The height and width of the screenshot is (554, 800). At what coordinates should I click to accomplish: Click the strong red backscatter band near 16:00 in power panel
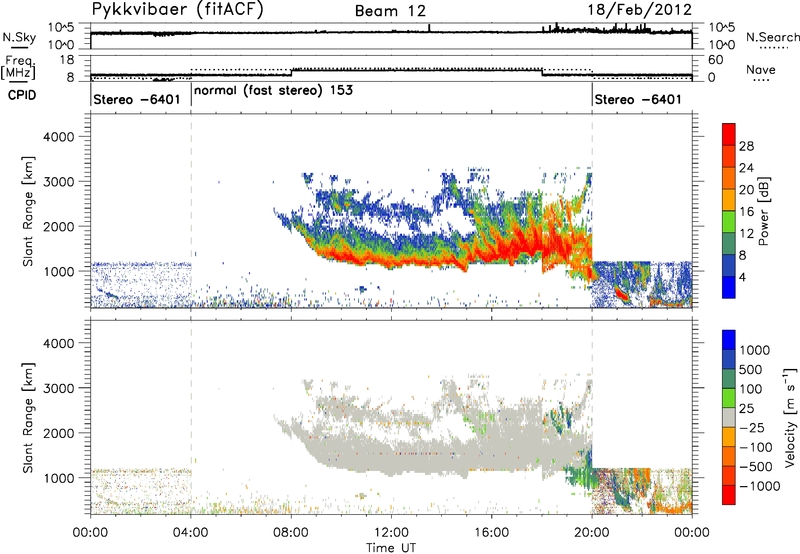click(x=505, y=250)
